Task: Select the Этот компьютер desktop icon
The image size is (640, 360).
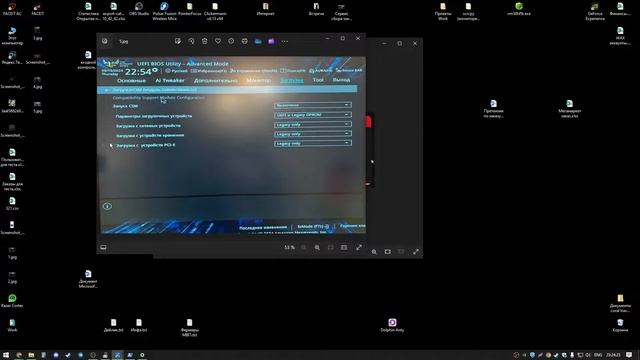Action: pos(12,36)
